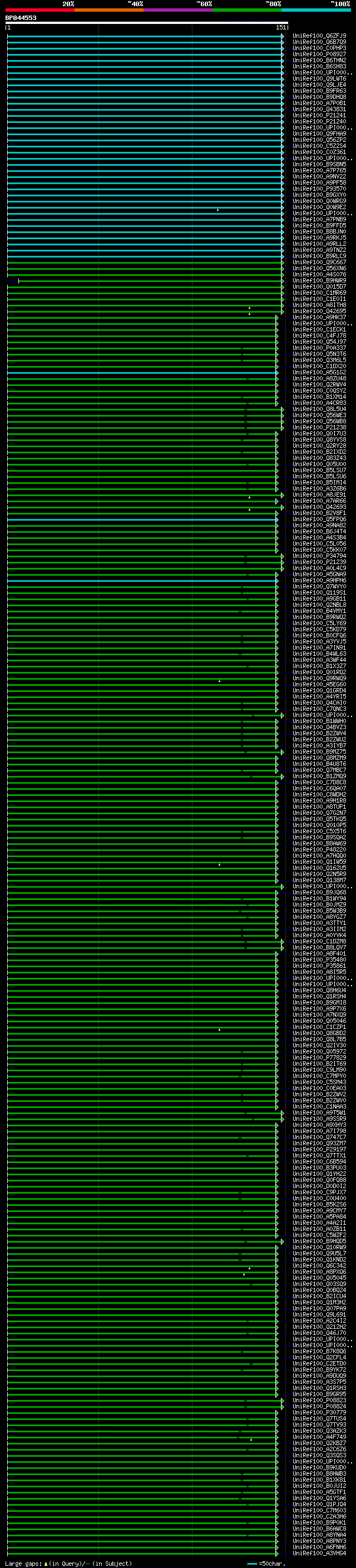Select the UniRef100_A9NV22 label
This screenshot has height=1568, width=356.
point(319,176)
